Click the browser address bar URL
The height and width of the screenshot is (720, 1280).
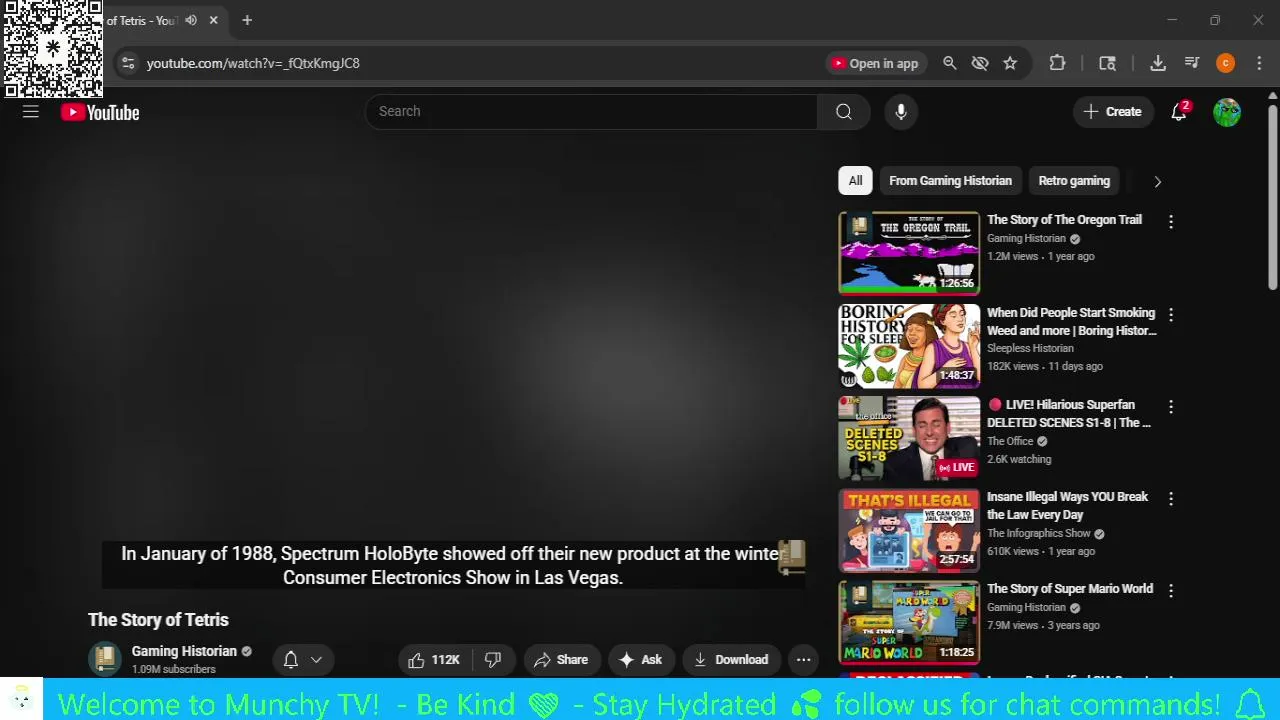[253, 63]
